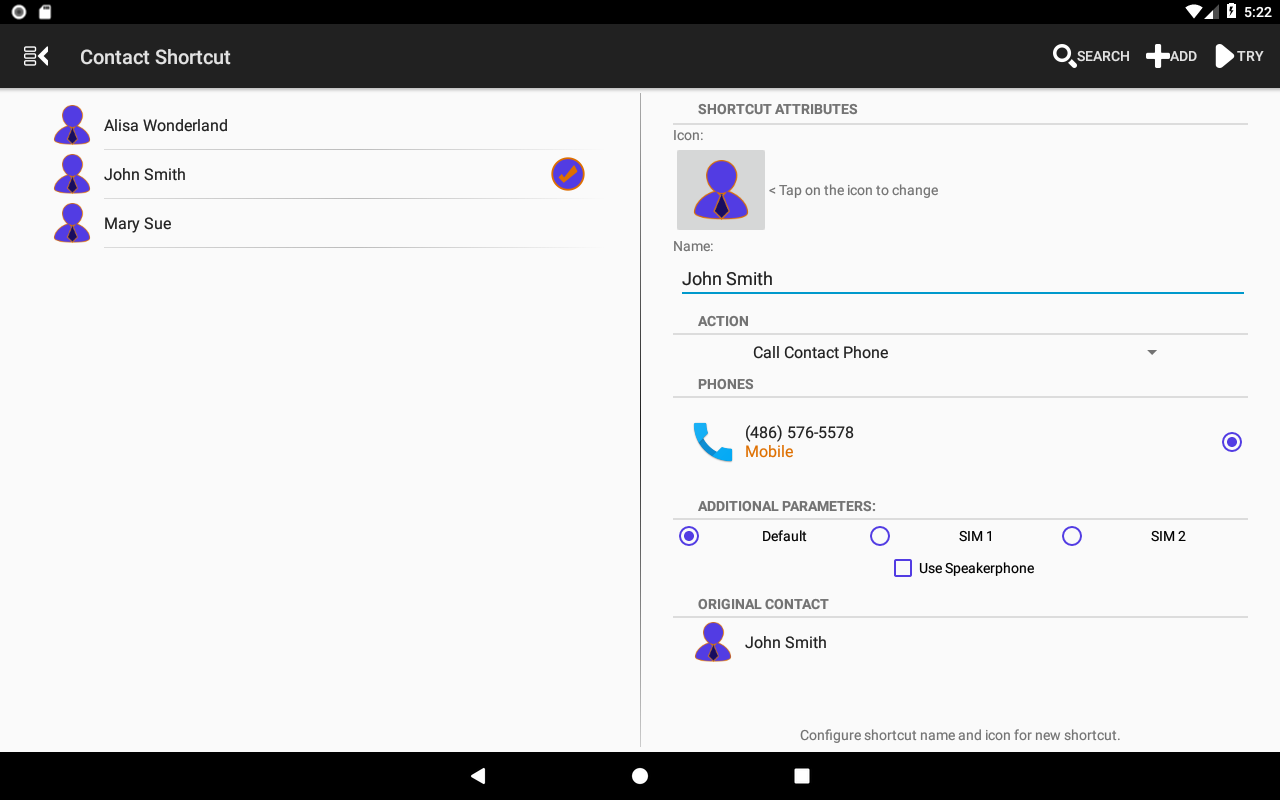Click Mary Sue's avatar icon
The height and width of the screenshot is (800, 1280).
point(72,223)
